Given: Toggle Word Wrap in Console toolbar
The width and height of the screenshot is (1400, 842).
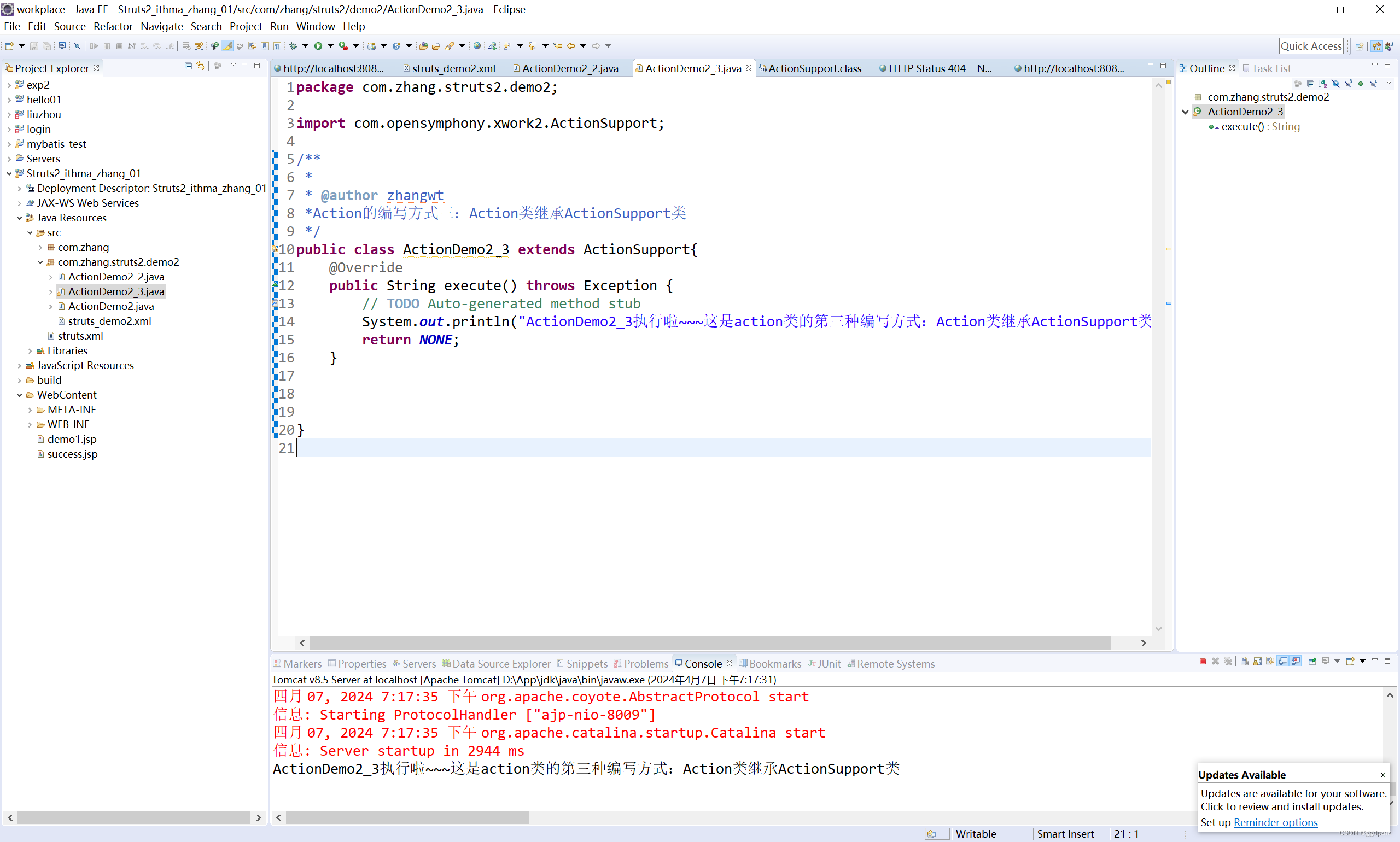Looking at the screenshot, I should point(1270,662).
